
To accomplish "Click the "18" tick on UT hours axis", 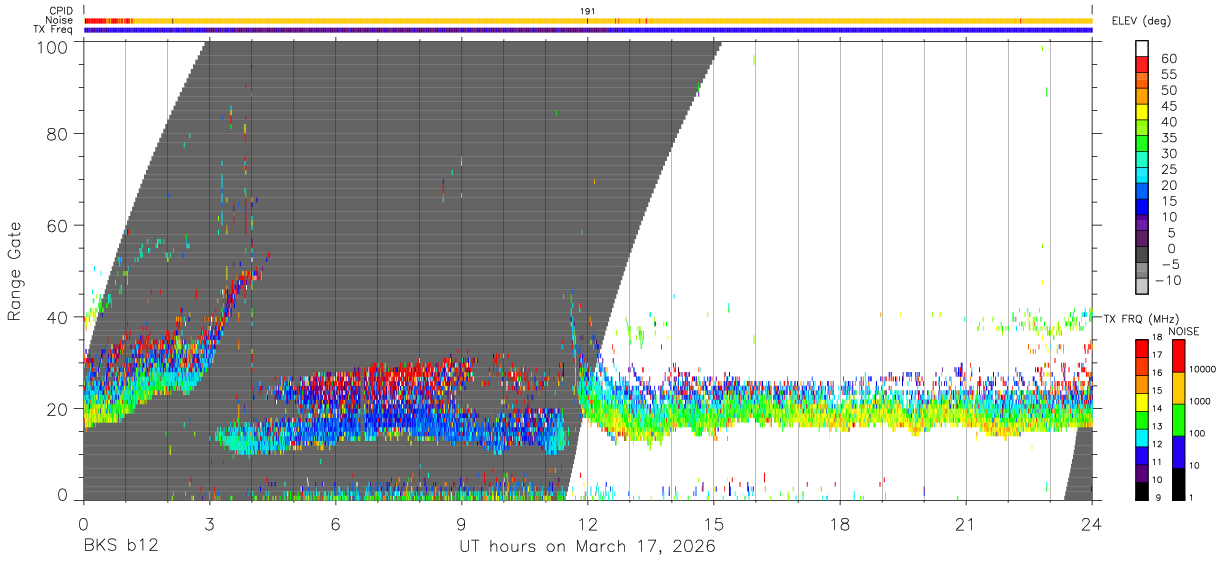I will [x=840, y=524].
